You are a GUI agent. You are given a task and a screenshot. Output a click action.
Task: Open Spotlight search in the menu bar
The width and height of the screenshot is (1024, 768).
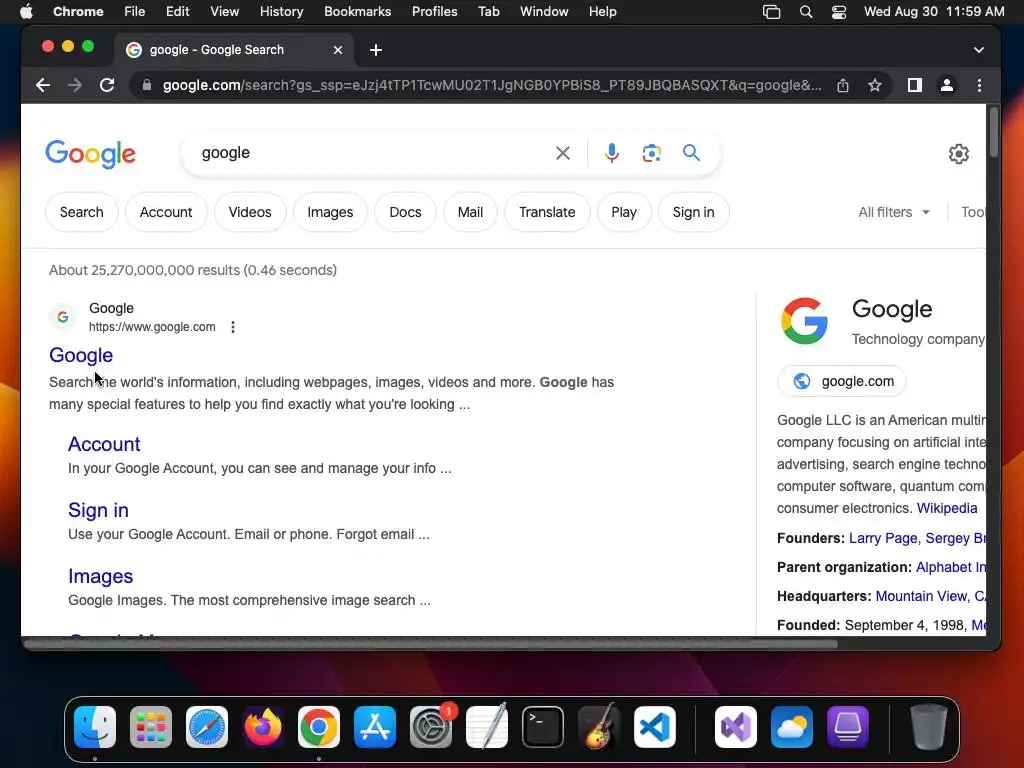tap(806, 12)
